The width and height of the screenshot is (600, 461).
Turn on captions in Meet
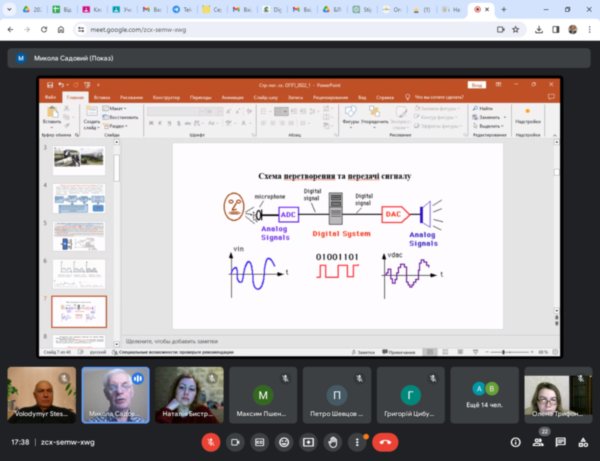[260, 441]
